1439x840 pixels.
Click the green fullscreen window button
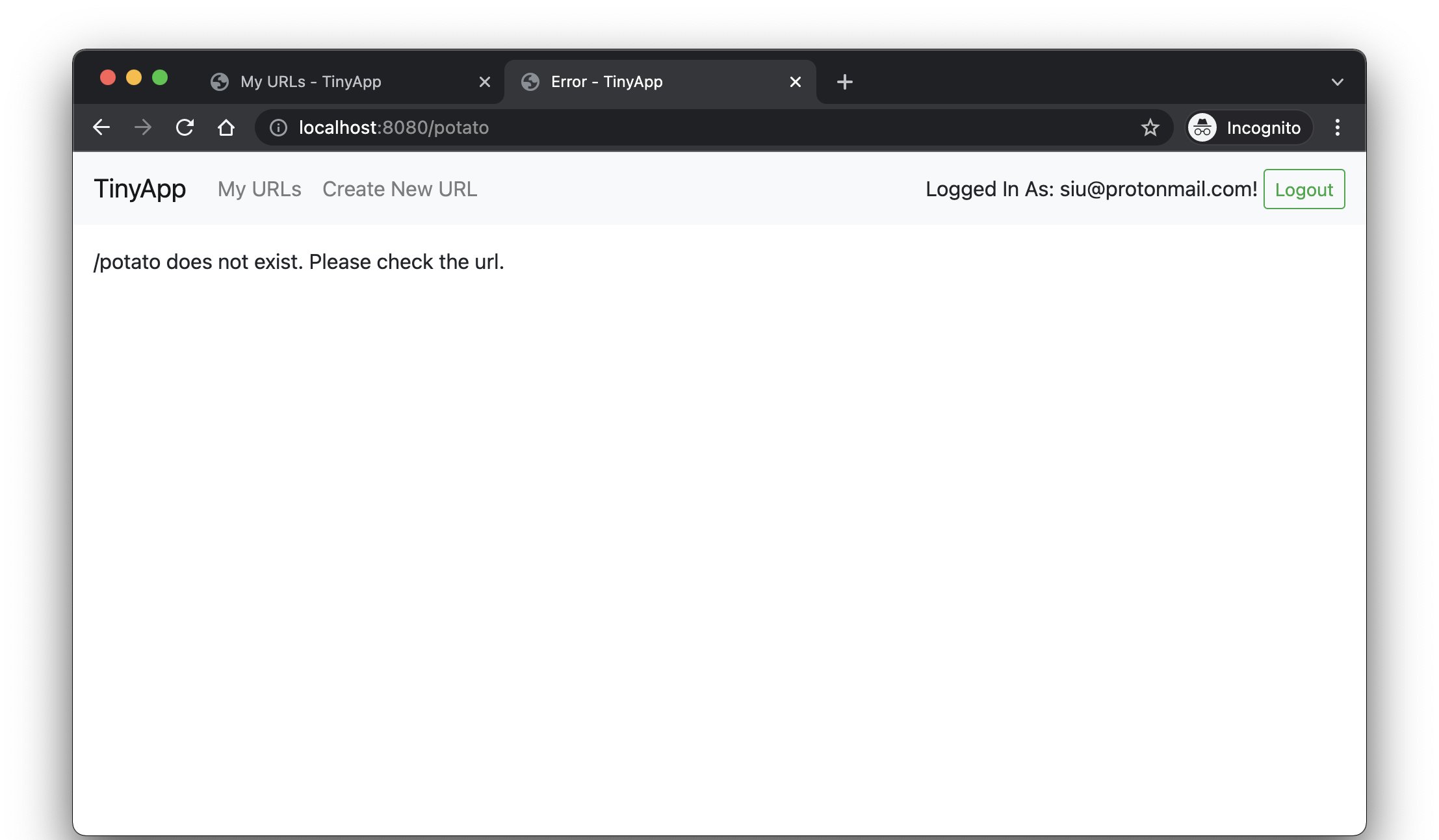coord(160,78)
